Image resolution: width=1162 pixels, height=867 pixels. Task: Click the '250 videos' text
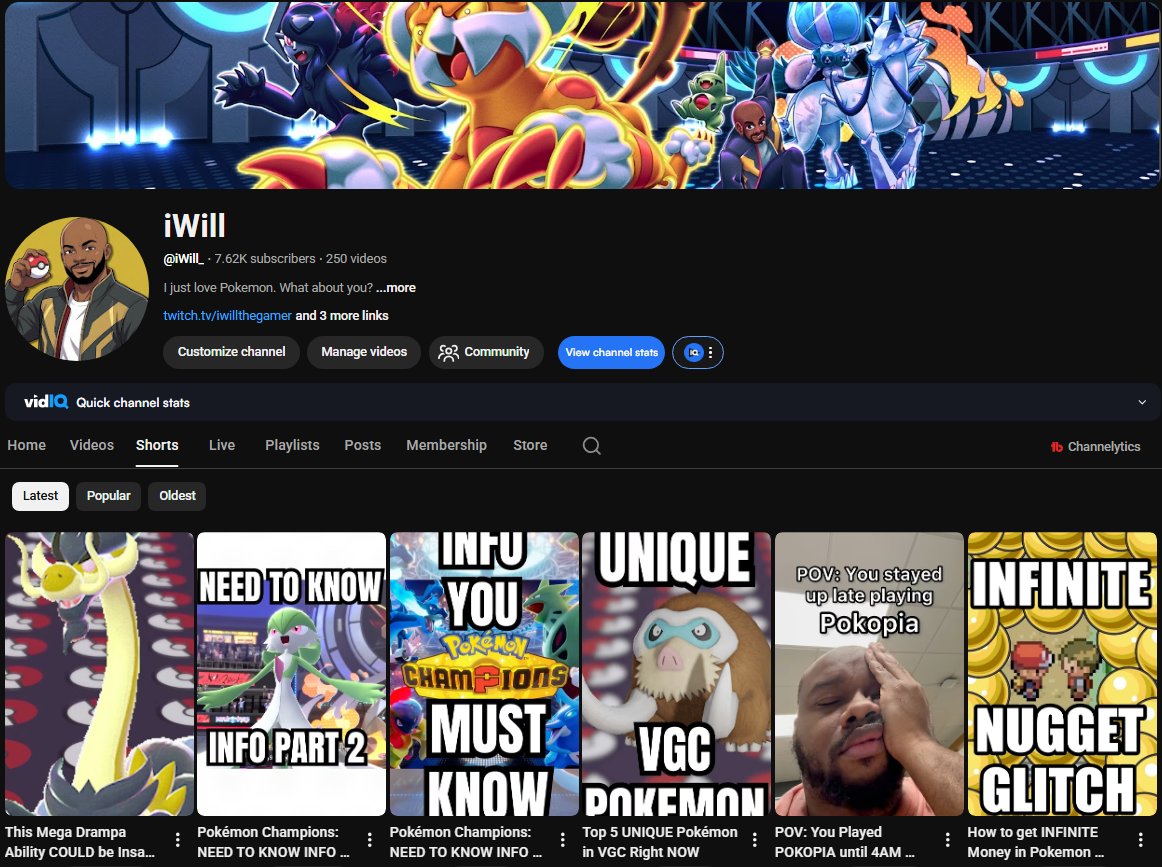tap(356, 259)
